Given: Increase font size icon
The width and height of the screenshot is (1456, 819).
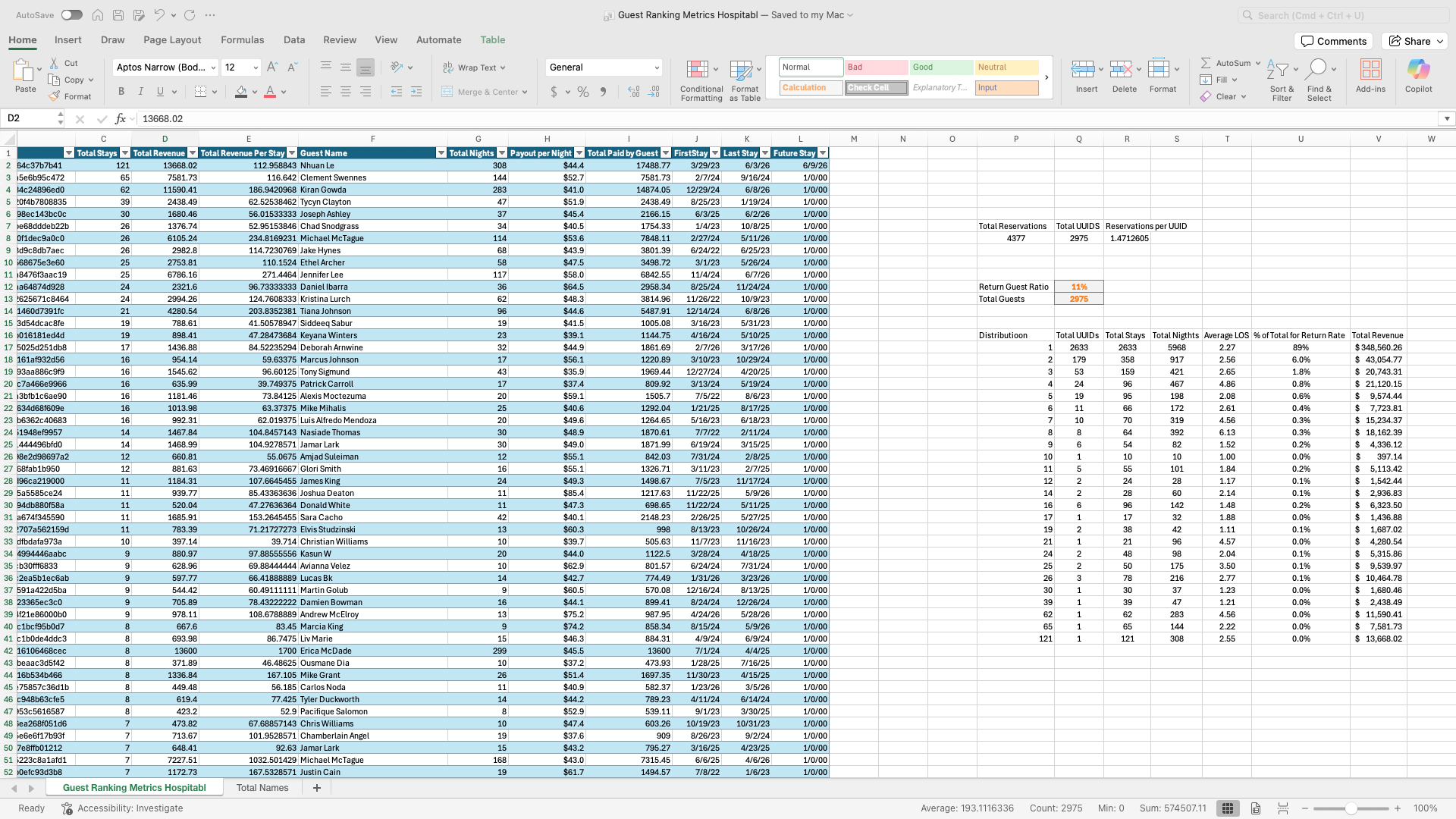Looking at the screenshot, I should pyautogui.click(x=272, y=67).
